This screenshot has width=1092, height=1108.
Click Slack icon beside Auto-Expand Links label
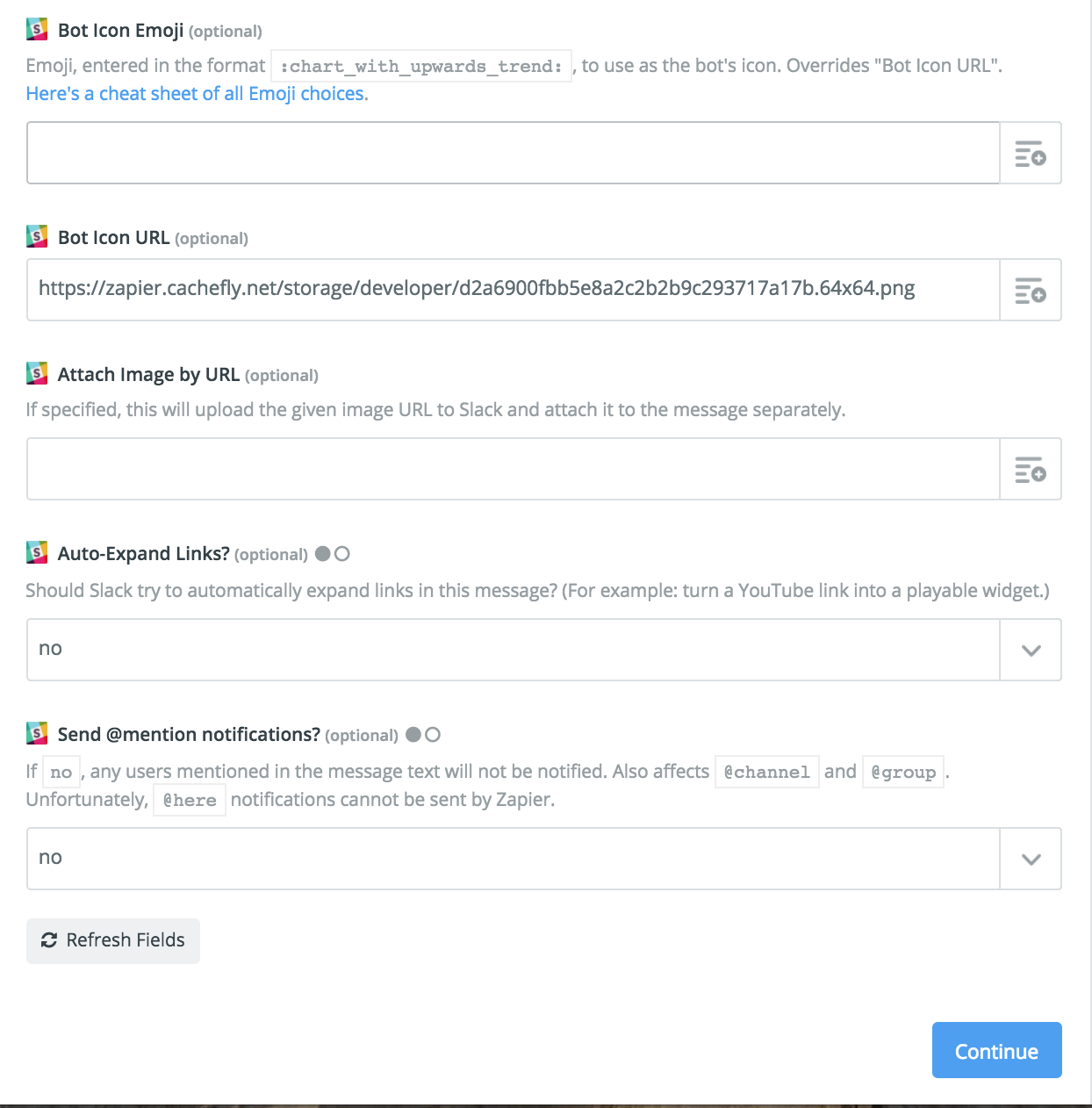click(37, 552)
